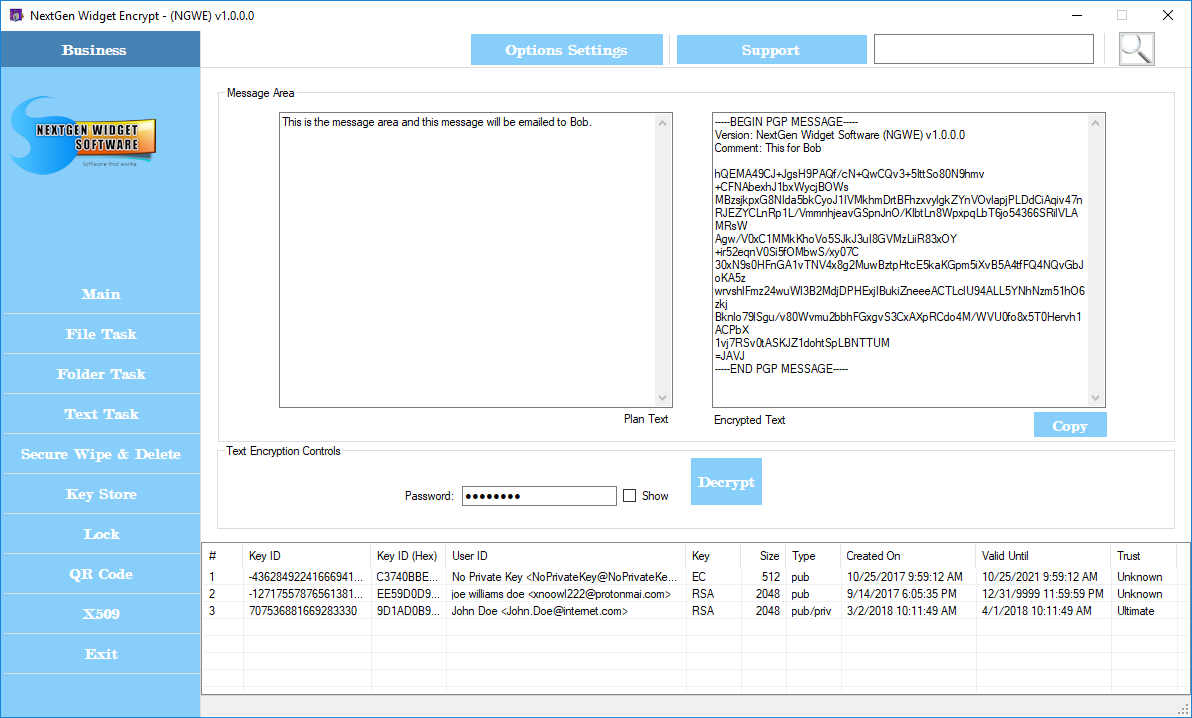The image size is (1192, 718).
Task: Click the Type column header
Action: tap(813, 556)
